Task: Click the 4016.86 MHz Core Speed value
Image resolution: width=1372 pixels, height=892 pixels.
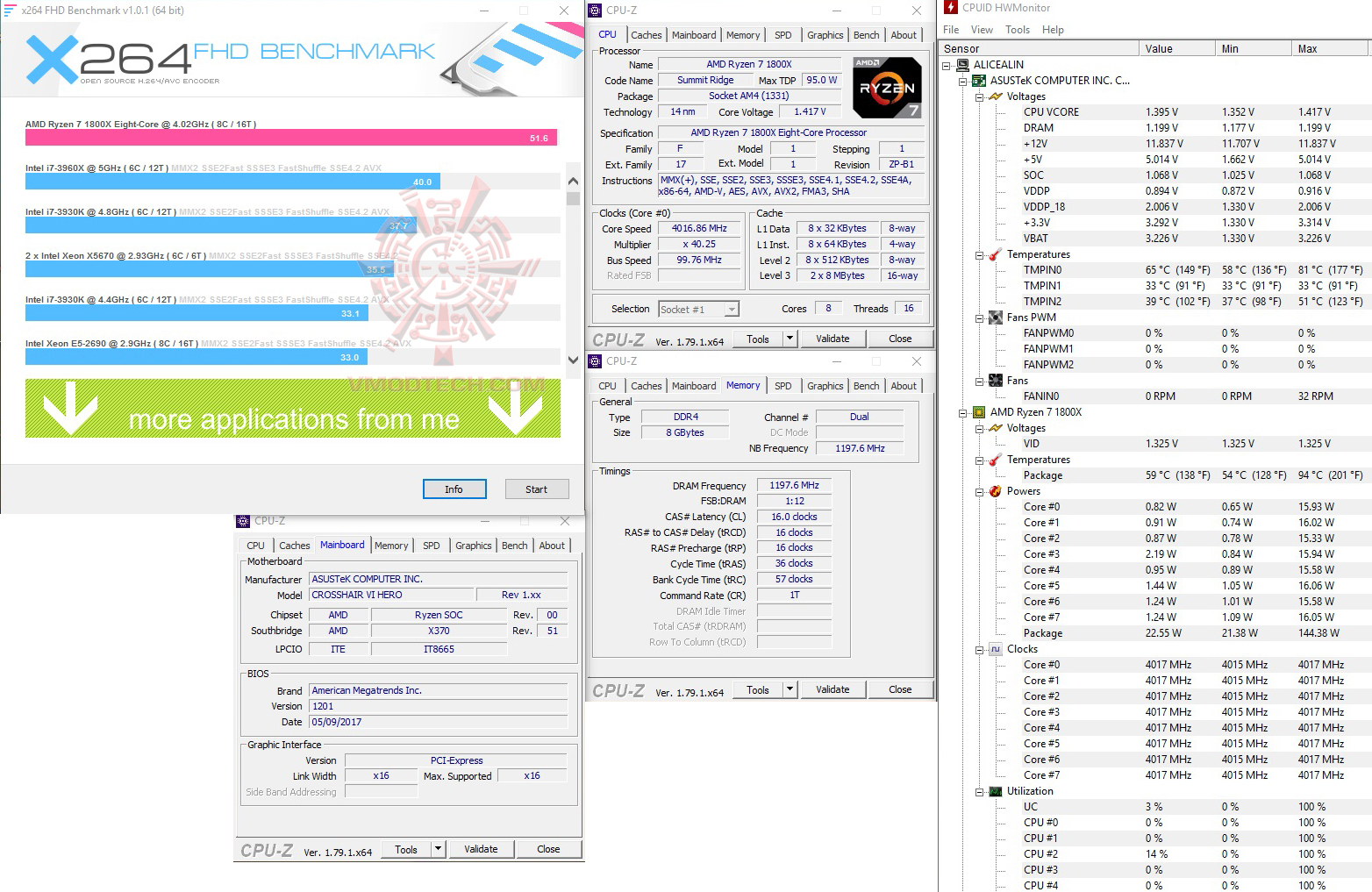Action: [x=699, y=229]
